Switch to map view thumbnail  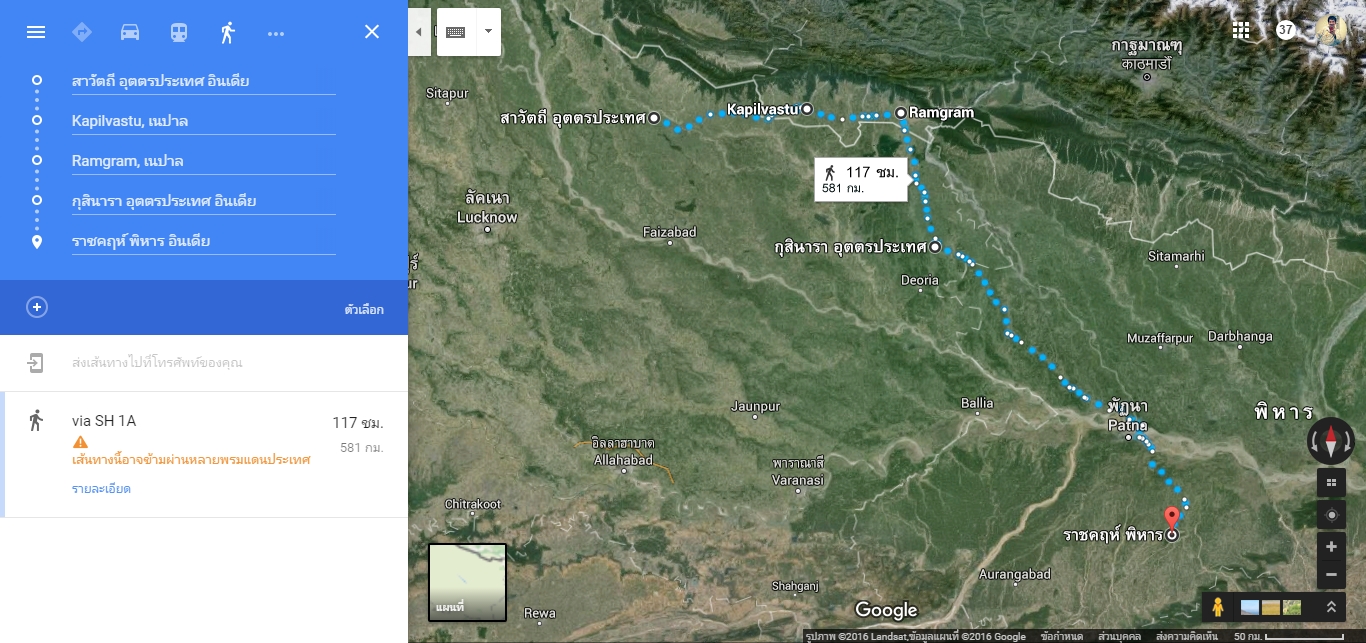coord(467,582)
